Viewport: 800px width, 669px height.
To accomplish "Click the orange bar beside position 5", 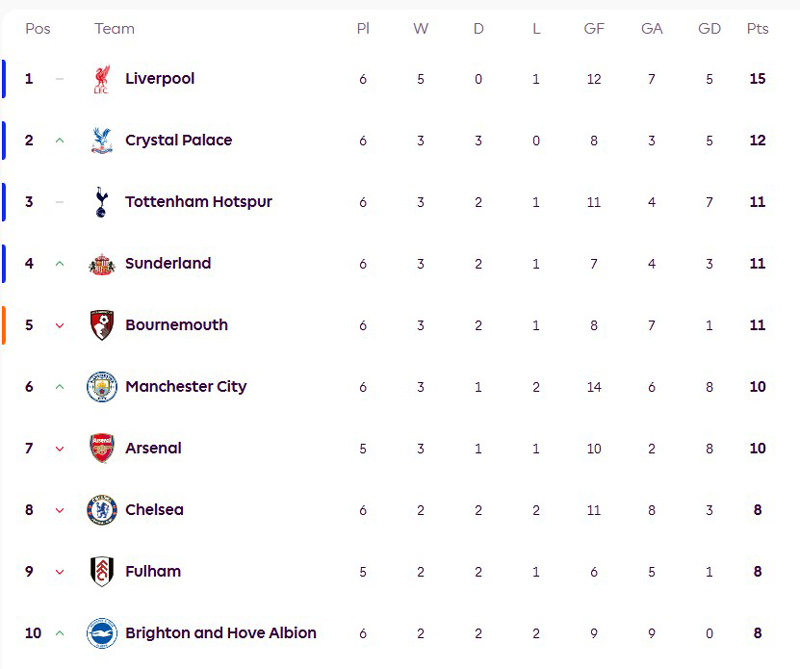I will 4,325.
